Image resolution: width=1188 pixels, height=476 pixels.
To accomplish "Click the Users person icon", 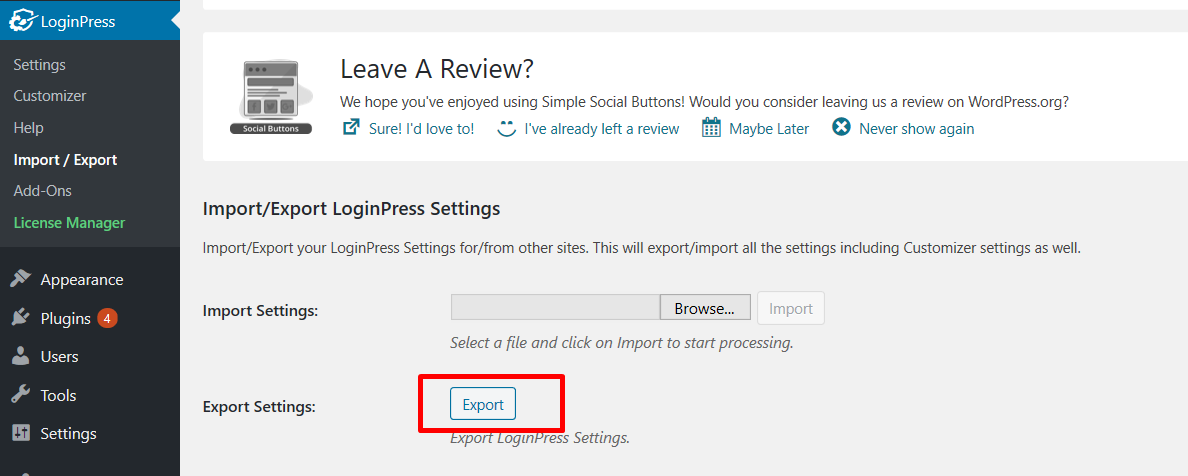I will pos(20,356).
